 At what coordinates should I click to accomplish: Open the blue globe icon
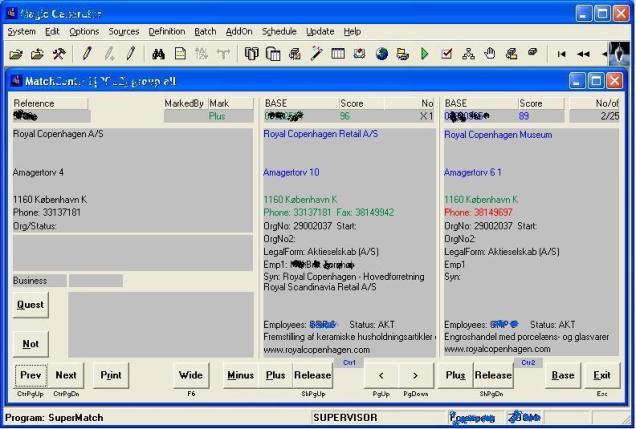point(382,54)
